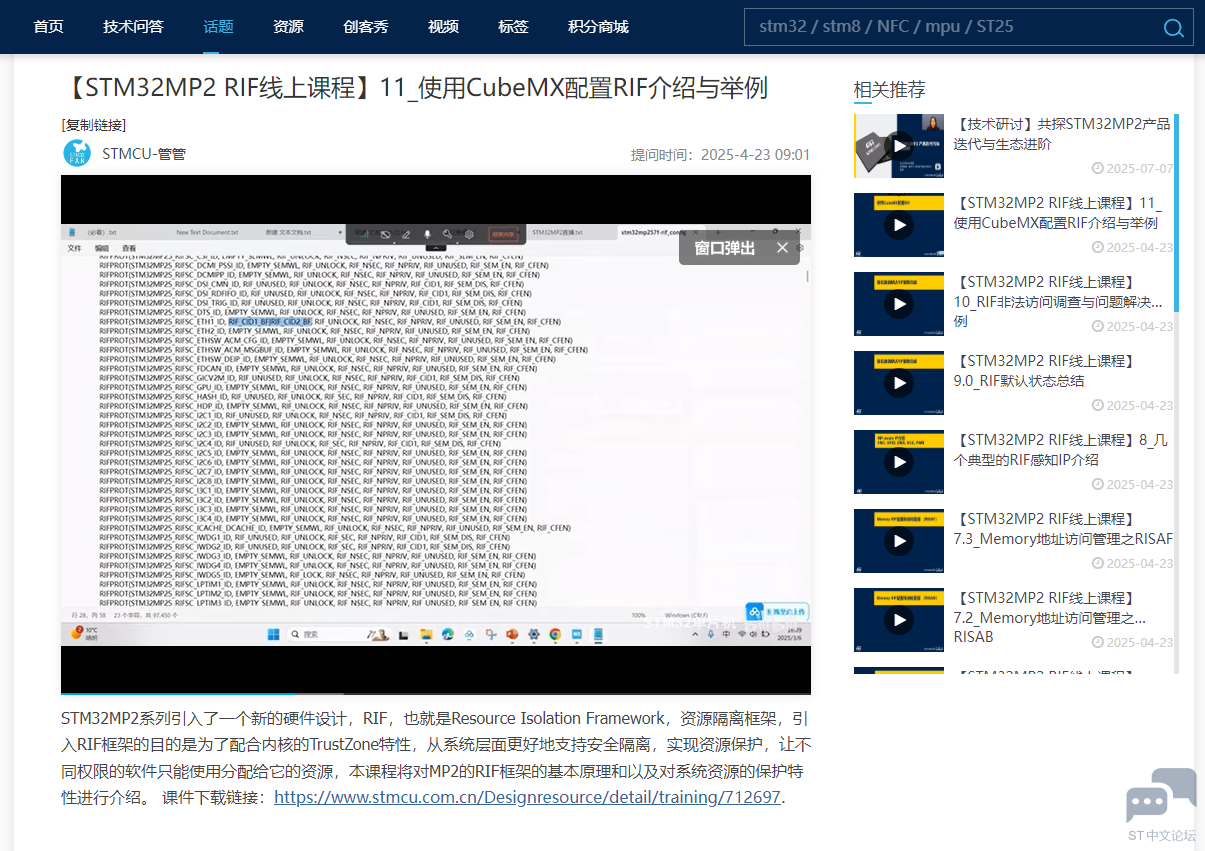Click the 相关推荐 section heading

point(889,88)
